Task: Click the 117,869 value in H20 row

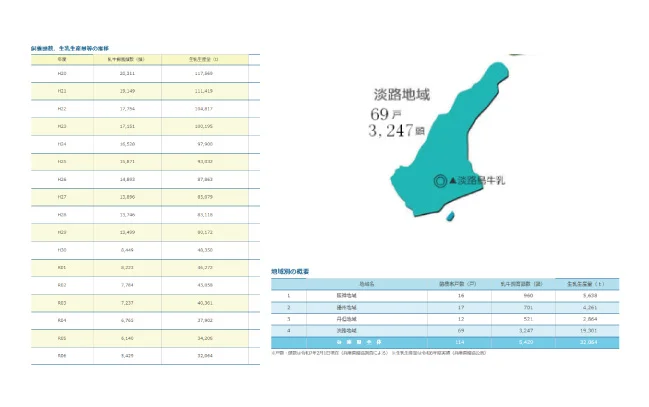Action: (x=203, y=73)
